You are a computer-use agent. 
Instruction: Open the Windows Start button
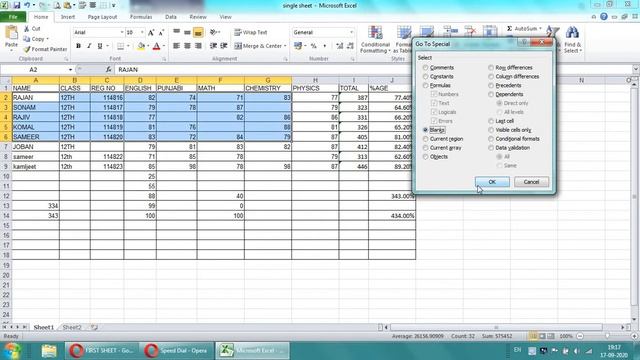tap(13, 351)
